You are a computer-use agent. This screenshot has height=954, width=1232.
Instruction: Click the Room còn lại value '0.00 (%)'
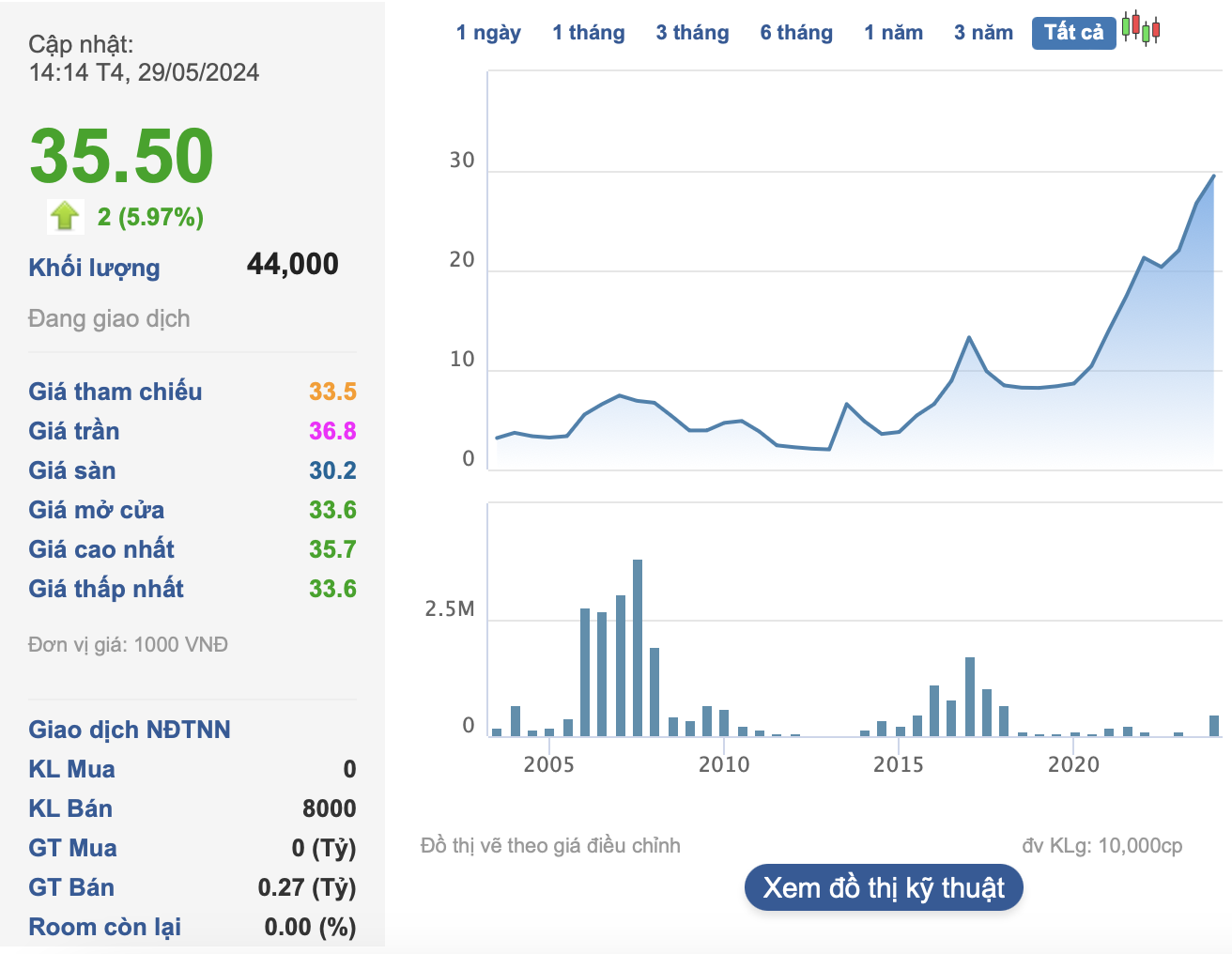311,927
